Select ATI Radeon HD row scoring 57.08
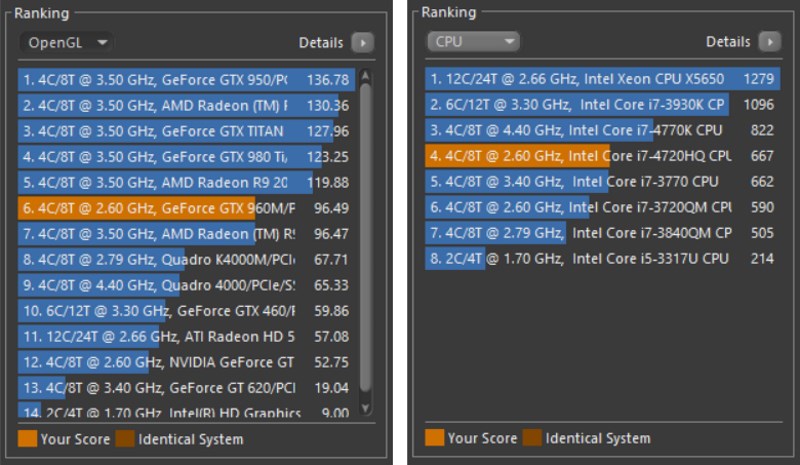Image resolution: width=800 pixels, height=465 pixels. point(187,336)
